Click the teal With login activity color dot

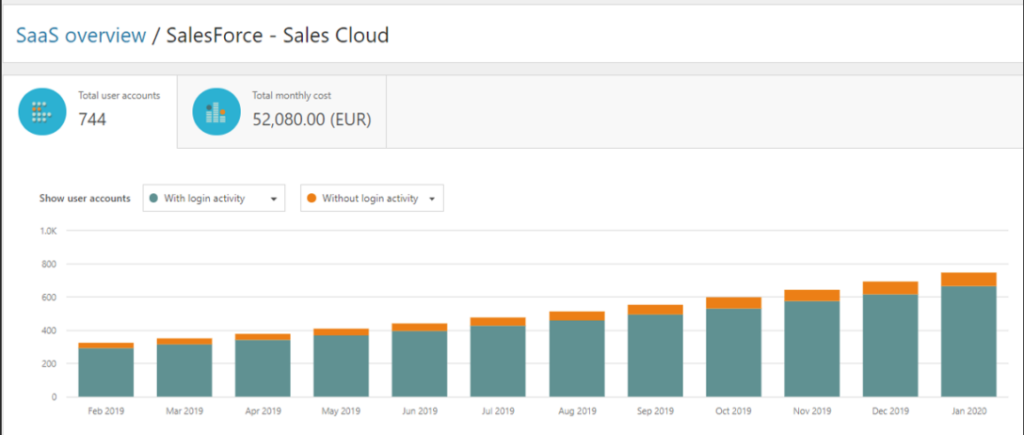[153, 199]
